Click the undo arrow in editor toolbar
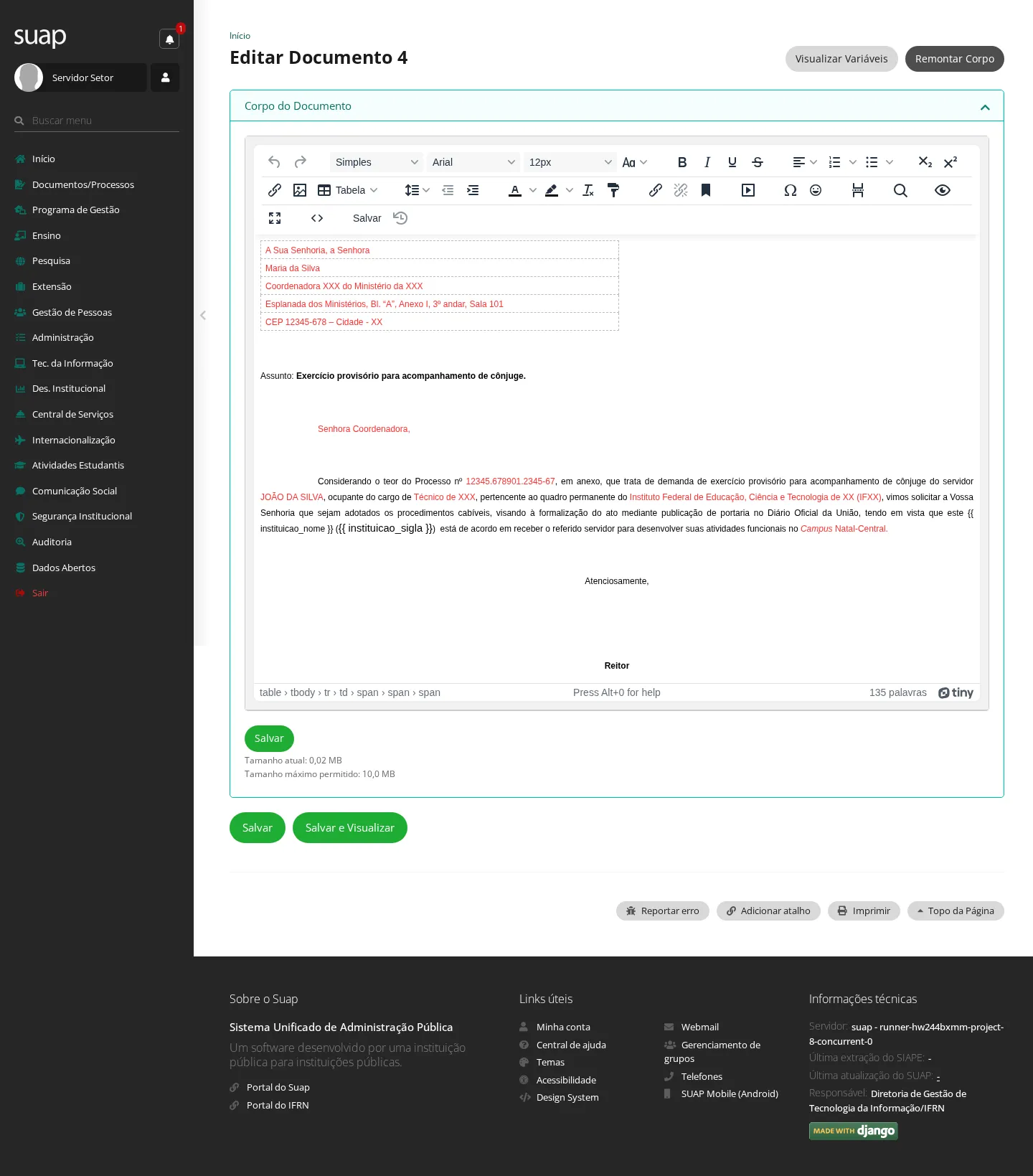1033x1176 pixels. 274,162
